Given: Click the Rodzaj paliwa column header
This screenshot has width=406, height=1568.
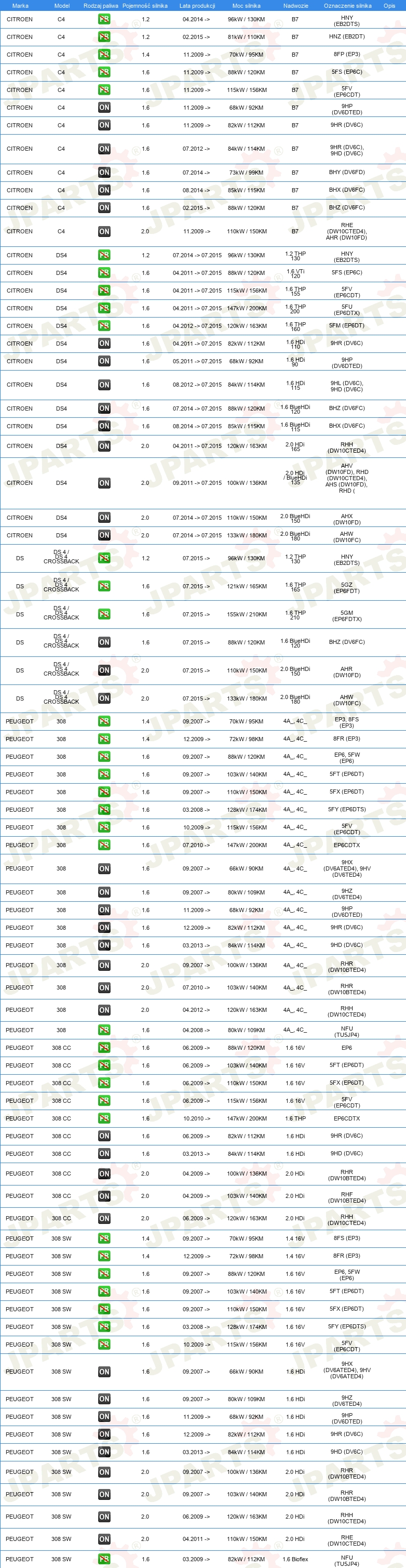Looking at the screenshot, I should pos(101,6).
